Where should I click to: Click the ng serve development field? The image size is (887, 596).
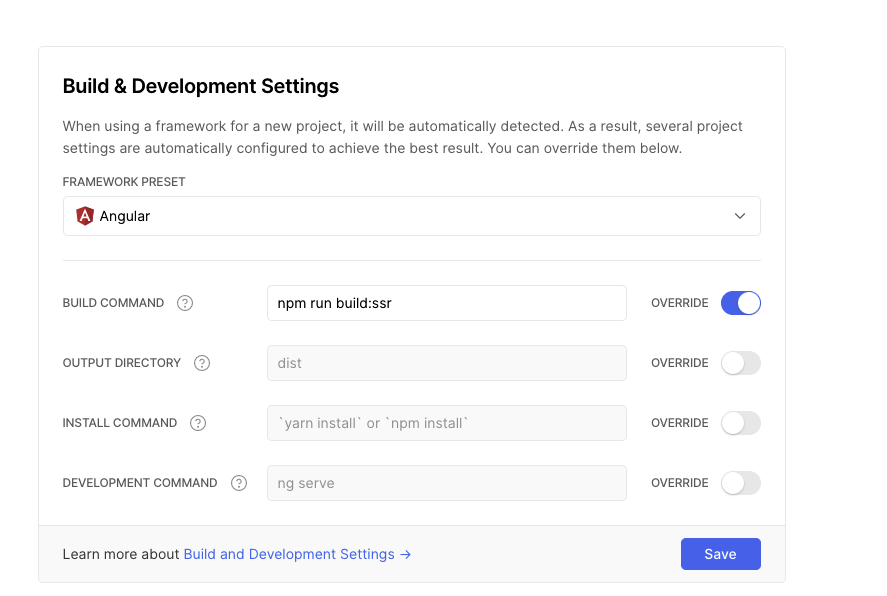(x=447, y=483)
